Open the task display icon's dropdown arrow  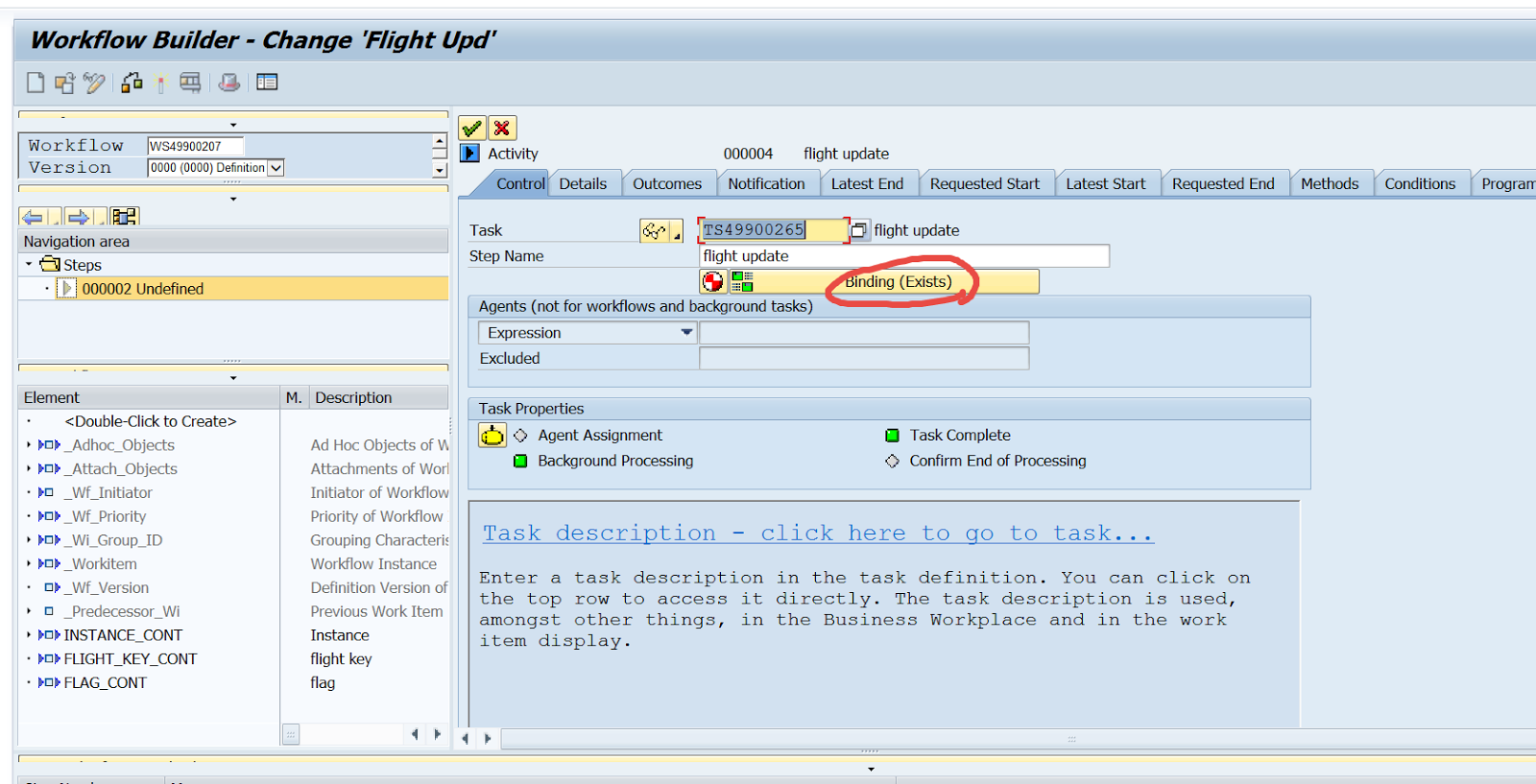tap(677, 231)
